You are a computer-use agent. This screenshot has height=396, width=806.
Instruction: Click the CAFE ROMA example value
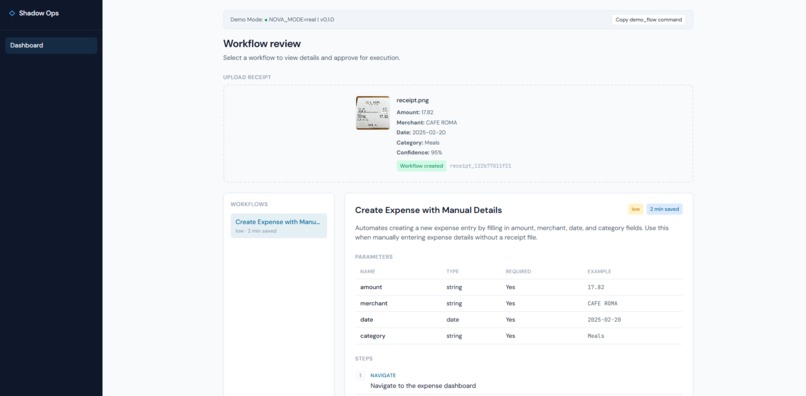602,303
